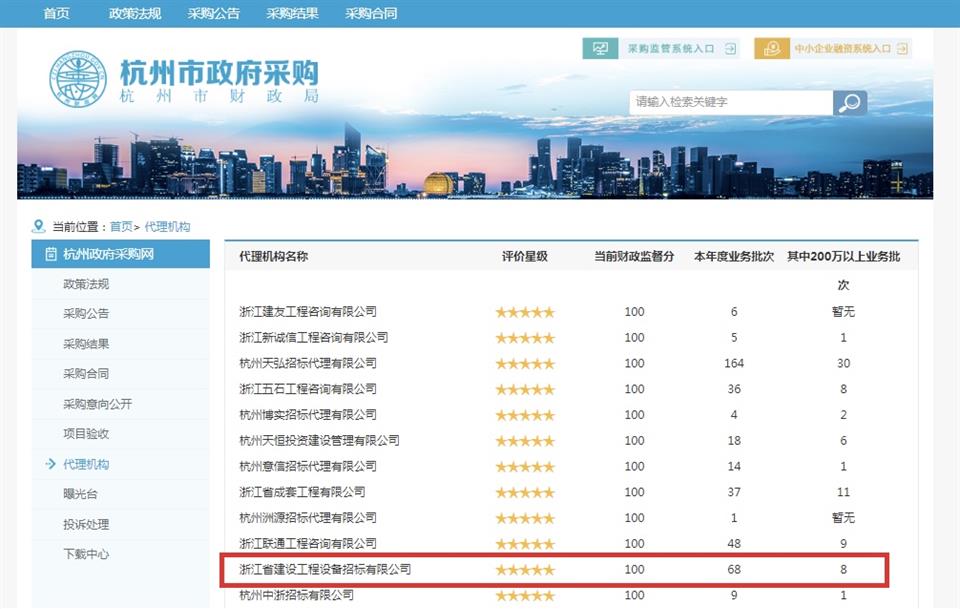Select 采购意向公开 in the left sidebar

click(97, 404)
